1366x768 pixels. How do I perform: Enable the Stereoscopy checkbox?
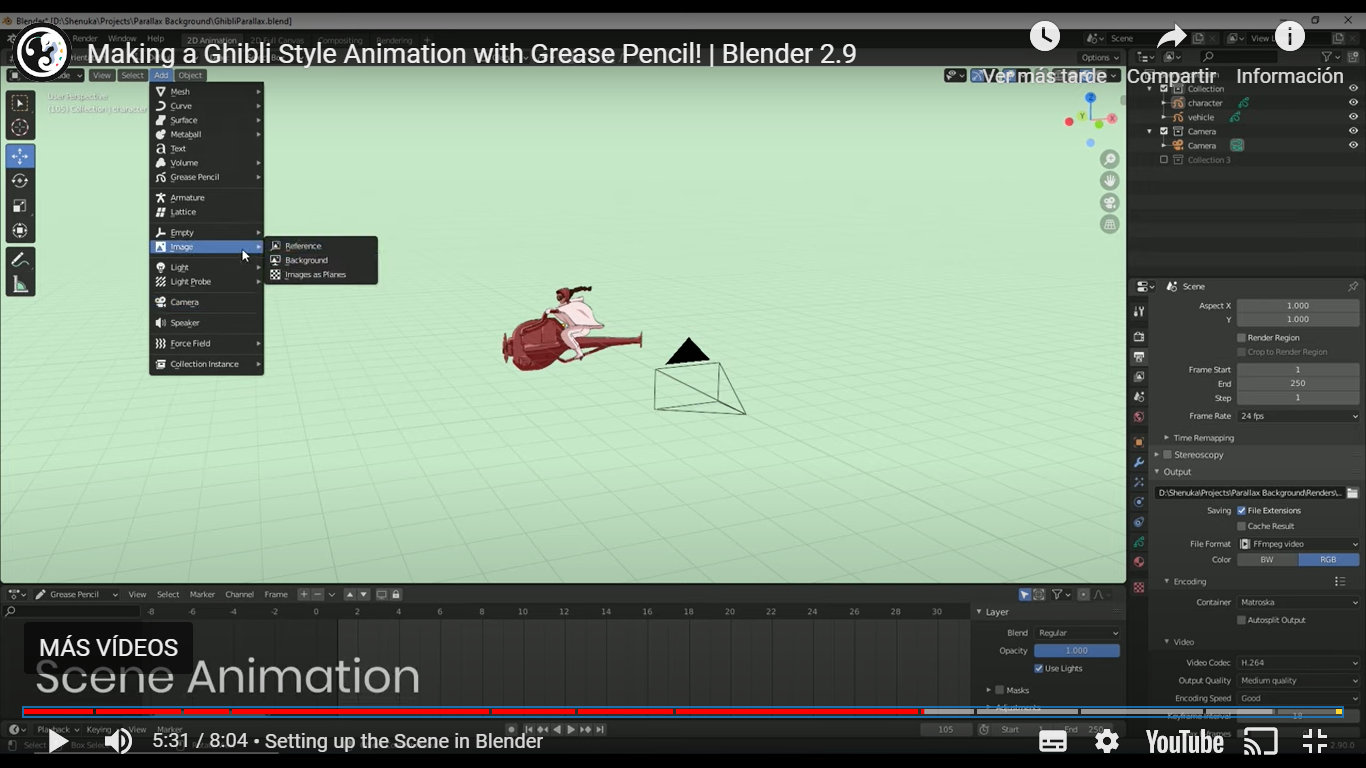[x=1167, y=455]
